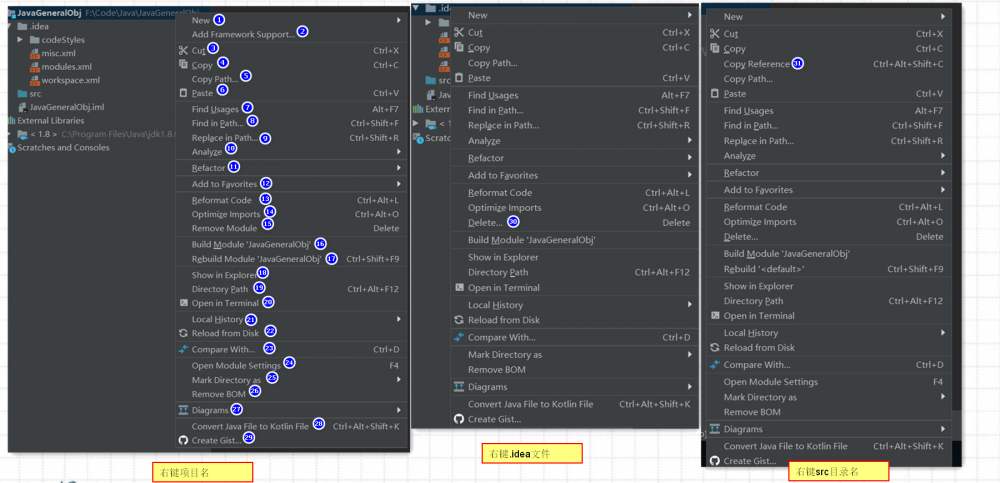Expand the < 1.8 > JDK node arrow
Screen dimensions: 1000x483
(x=10, y=134)
